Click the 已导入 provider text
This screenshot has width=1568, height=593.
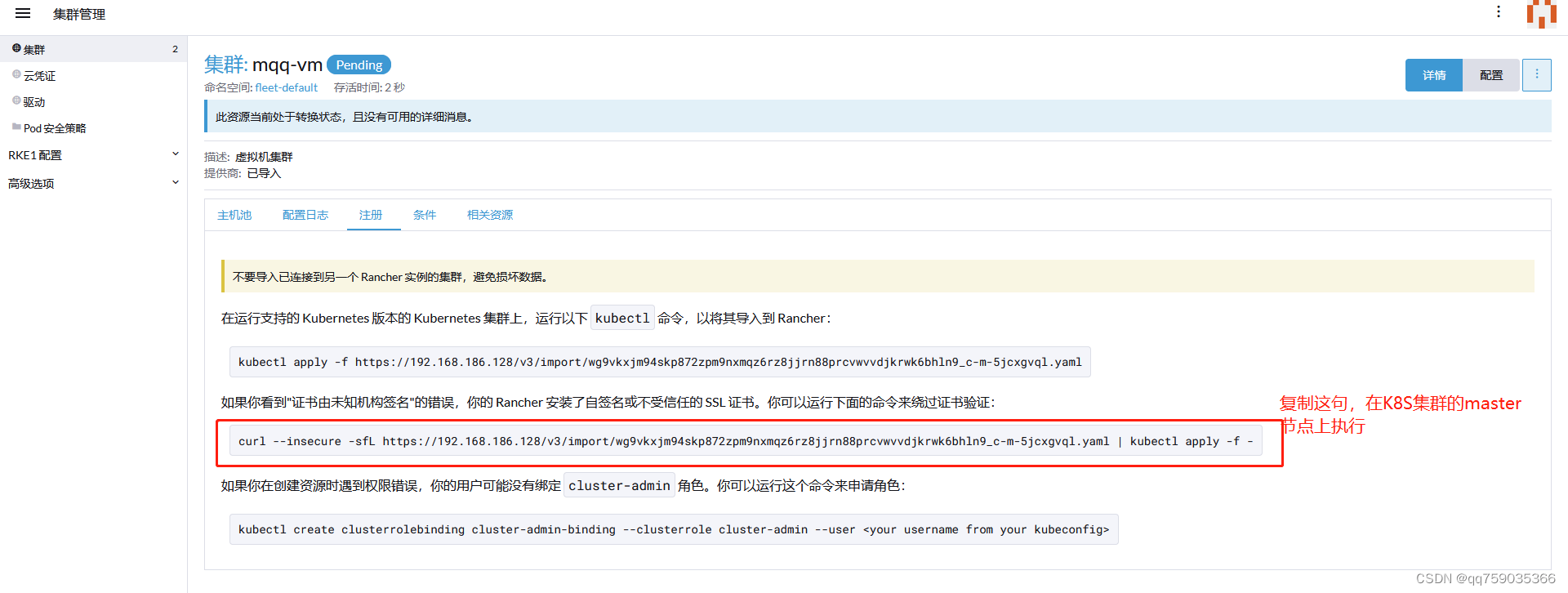(264, 173)
